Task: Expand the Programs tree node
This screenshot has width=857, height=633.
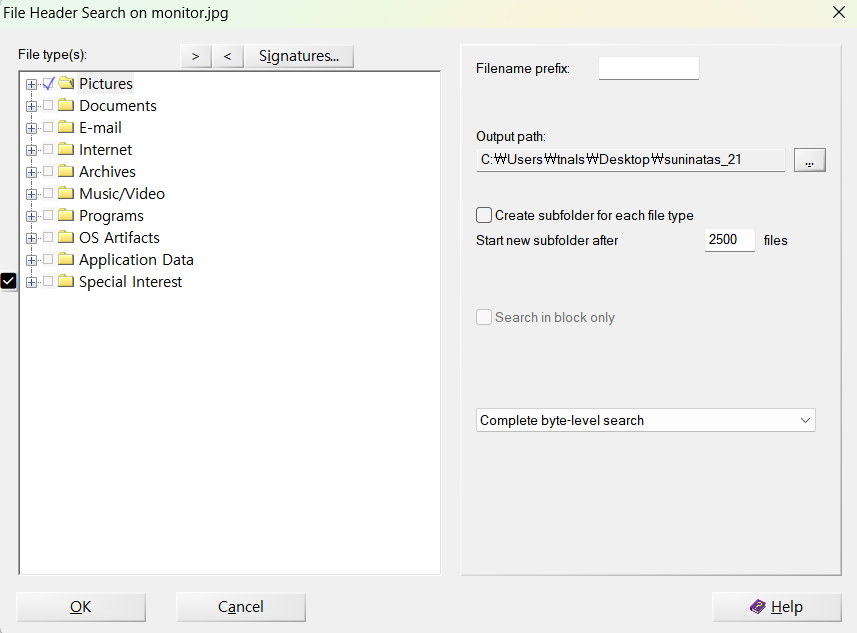Action: (x=31, y=216)
